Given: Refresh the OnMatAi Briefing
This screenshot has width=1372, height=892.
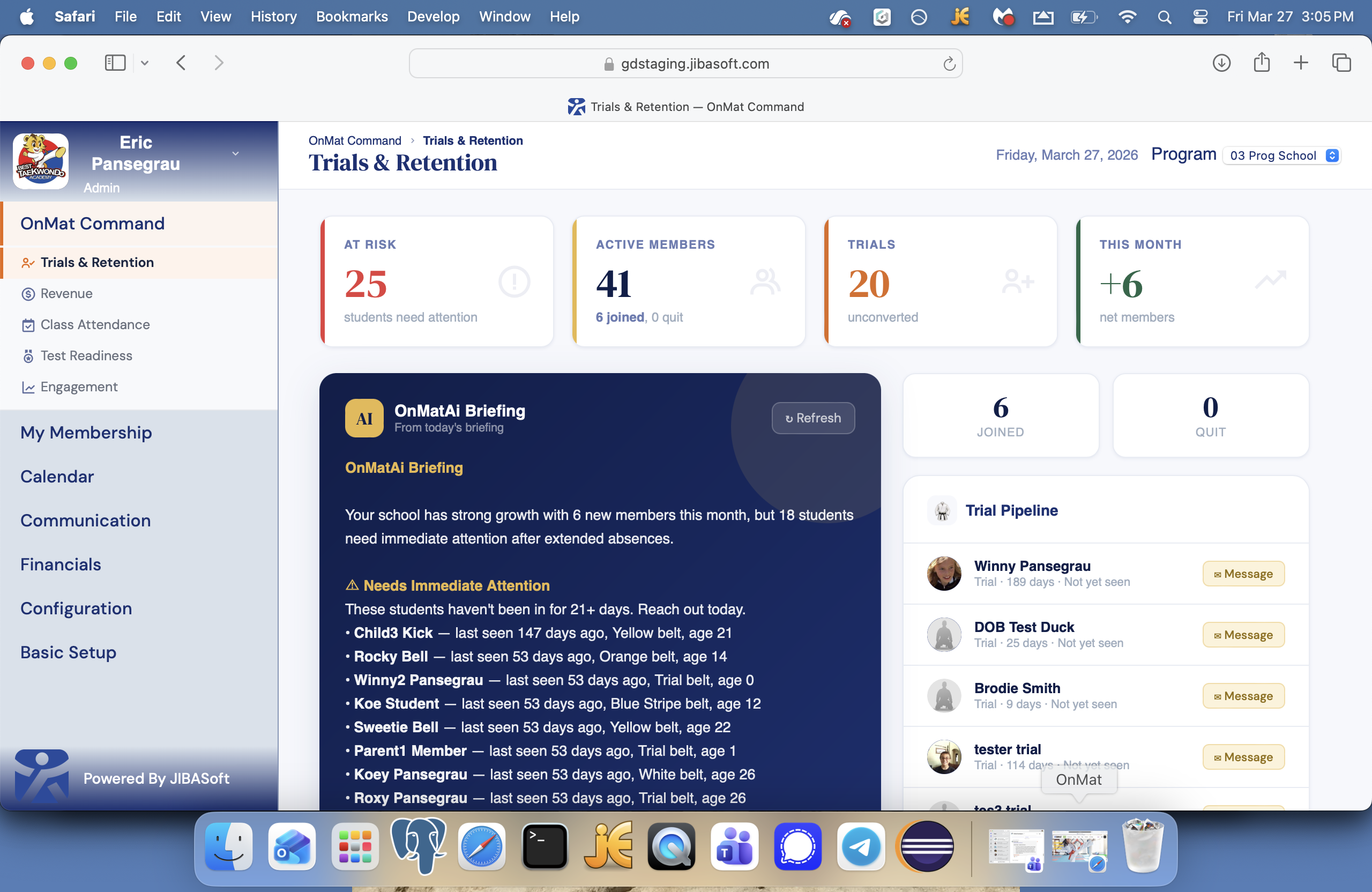Looking at the screenshot, I should [x=813, y=418].
